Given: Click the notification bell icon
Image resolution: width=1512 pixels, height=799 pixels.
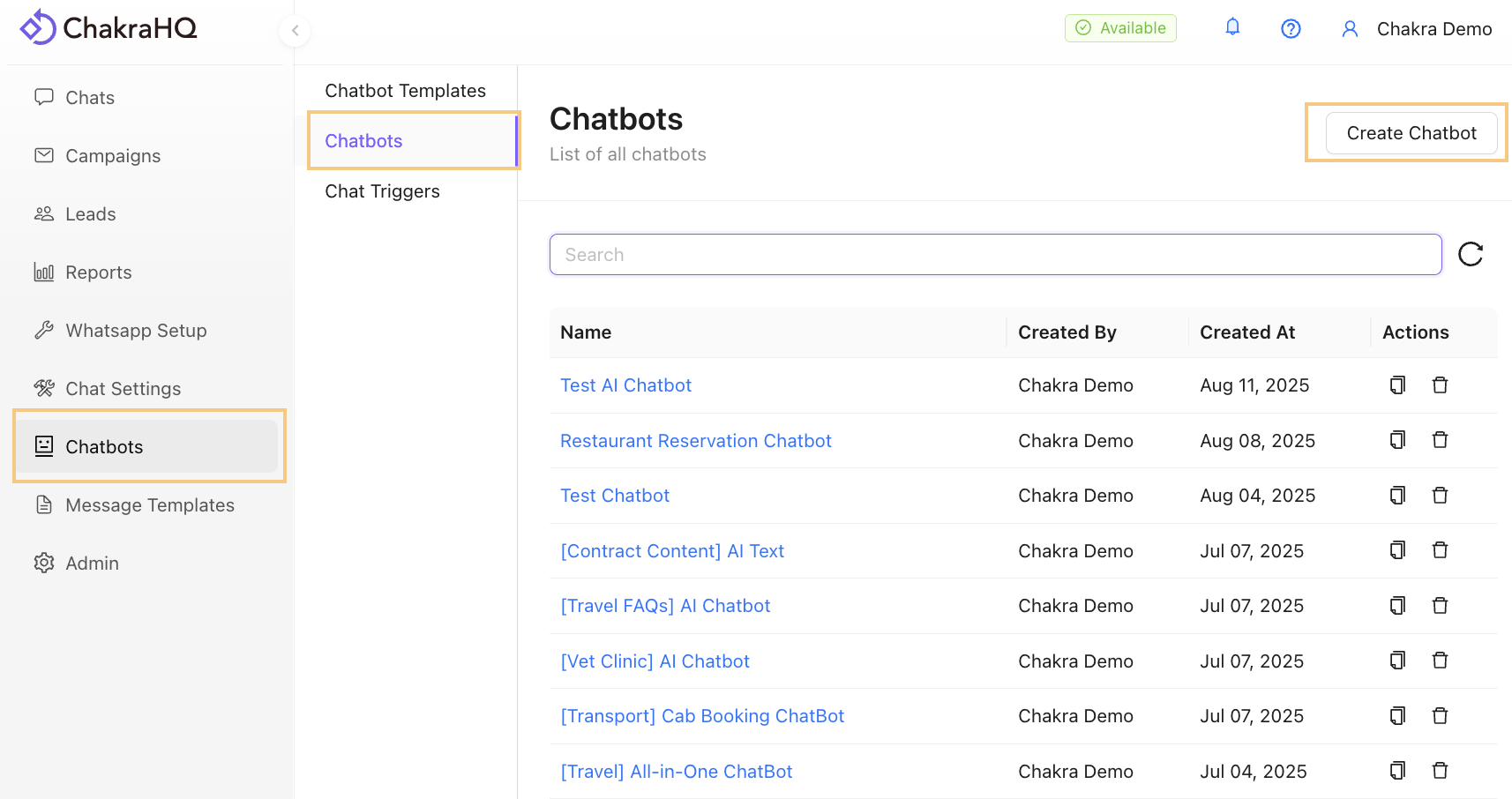Looking at the screenshot, I should 1232,27.
